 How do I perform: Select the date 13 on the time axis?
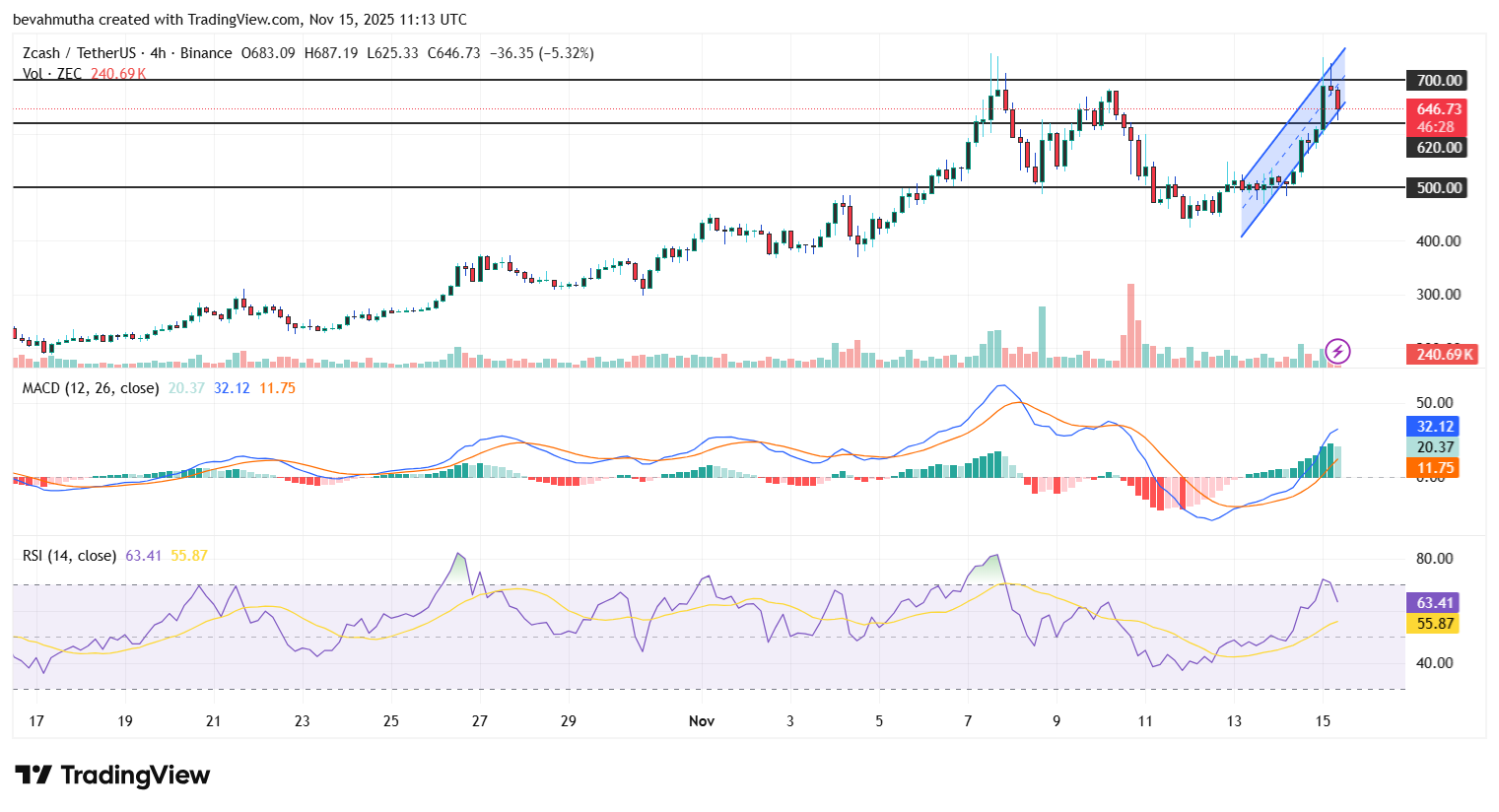pyautogui.click(x=1234, y=721)
